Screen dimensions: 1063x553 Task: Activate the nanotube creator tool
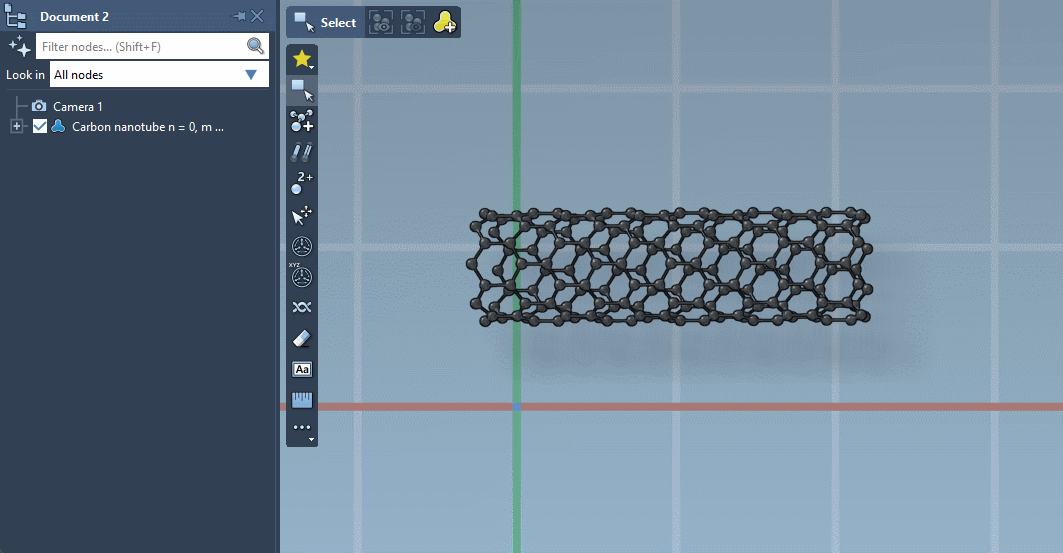pos(302,153)
